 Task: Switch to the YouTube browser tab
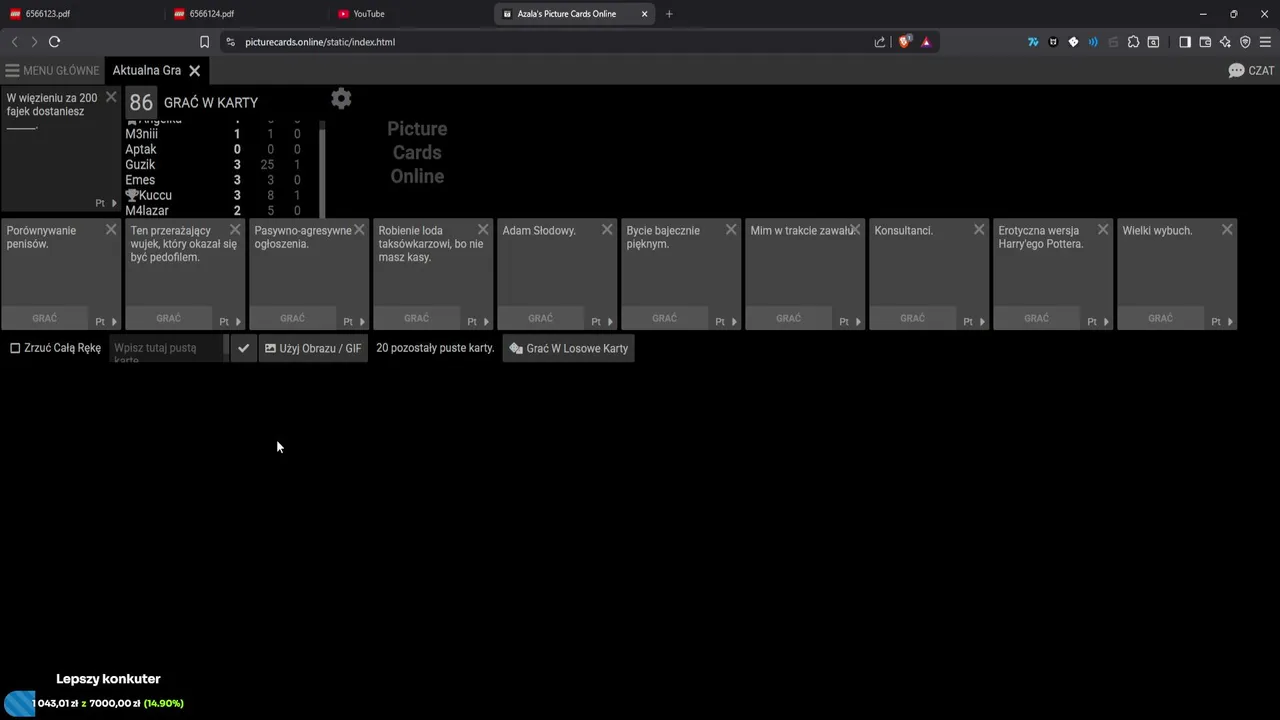pyautogui.click(x=410, y=14)
